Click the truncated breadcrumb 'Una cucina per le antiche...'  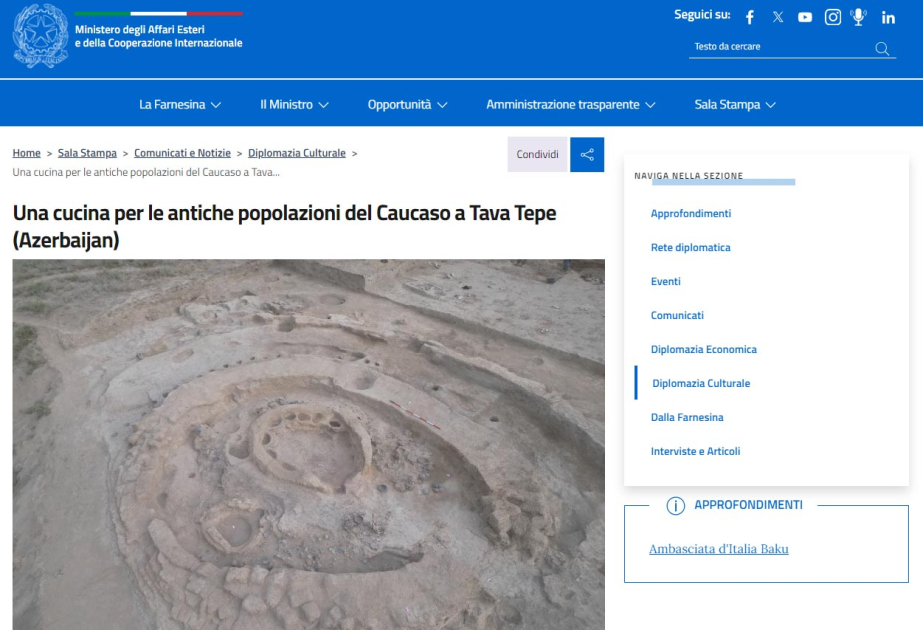(x=146, y=173)
